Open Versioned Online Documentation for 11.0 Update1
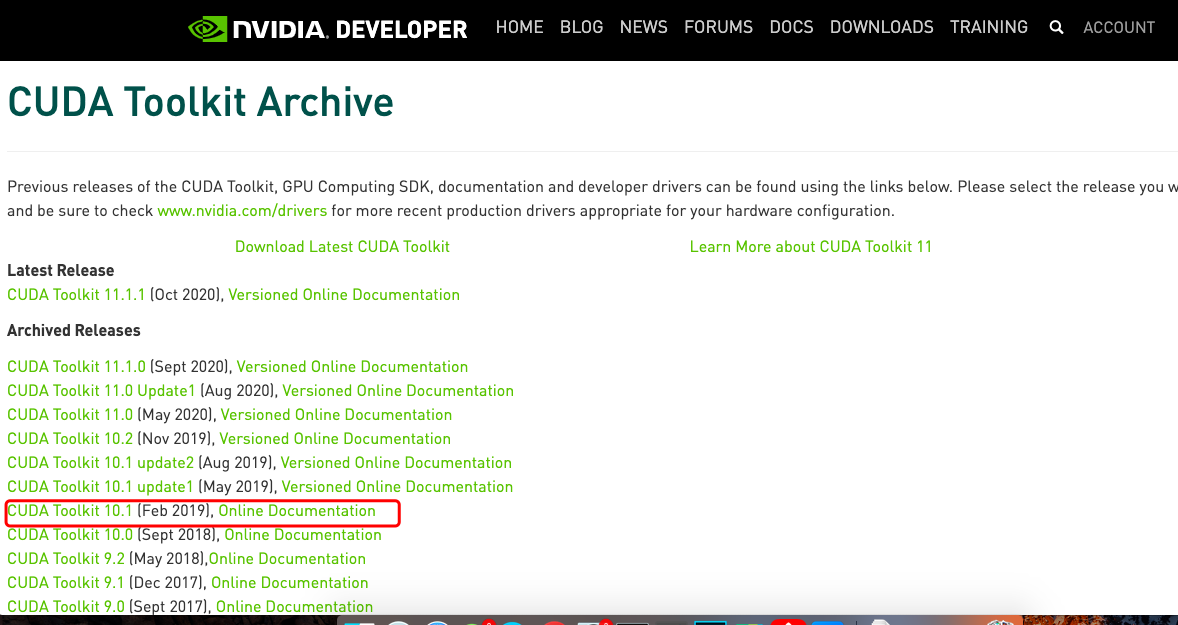1178x625 pixels. [398, 391]
